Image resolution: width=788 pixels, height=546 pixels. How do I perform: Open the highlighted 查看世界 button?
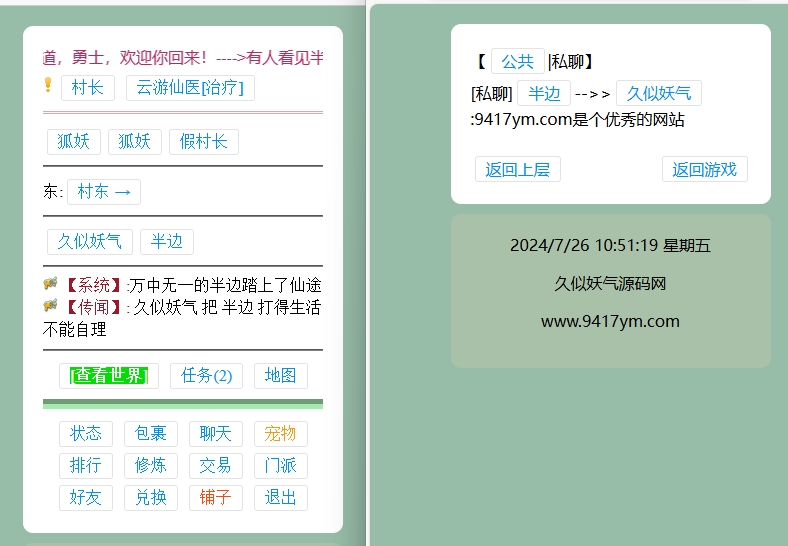[x=109, y=376]
